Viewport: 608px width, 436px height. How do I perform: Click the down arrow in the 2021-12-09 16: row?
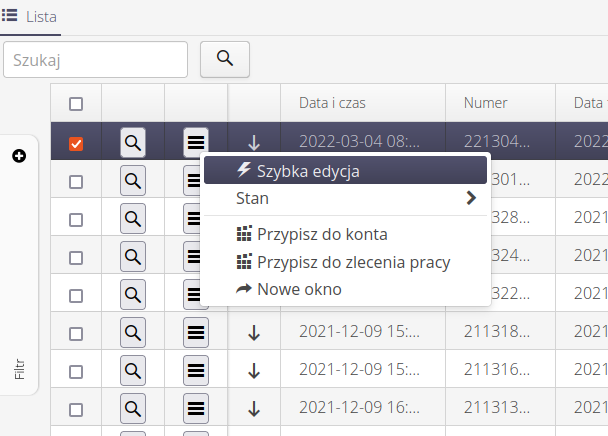[x=254, y=407]
